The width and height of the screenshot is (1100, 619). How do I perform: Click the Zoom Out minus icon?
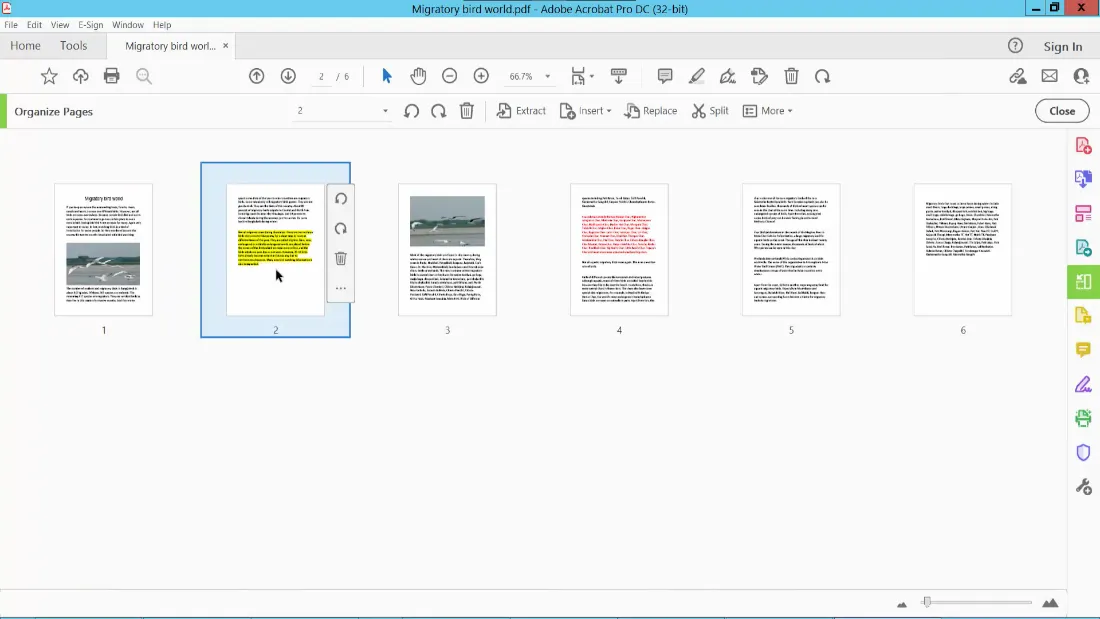pos(450,76)
